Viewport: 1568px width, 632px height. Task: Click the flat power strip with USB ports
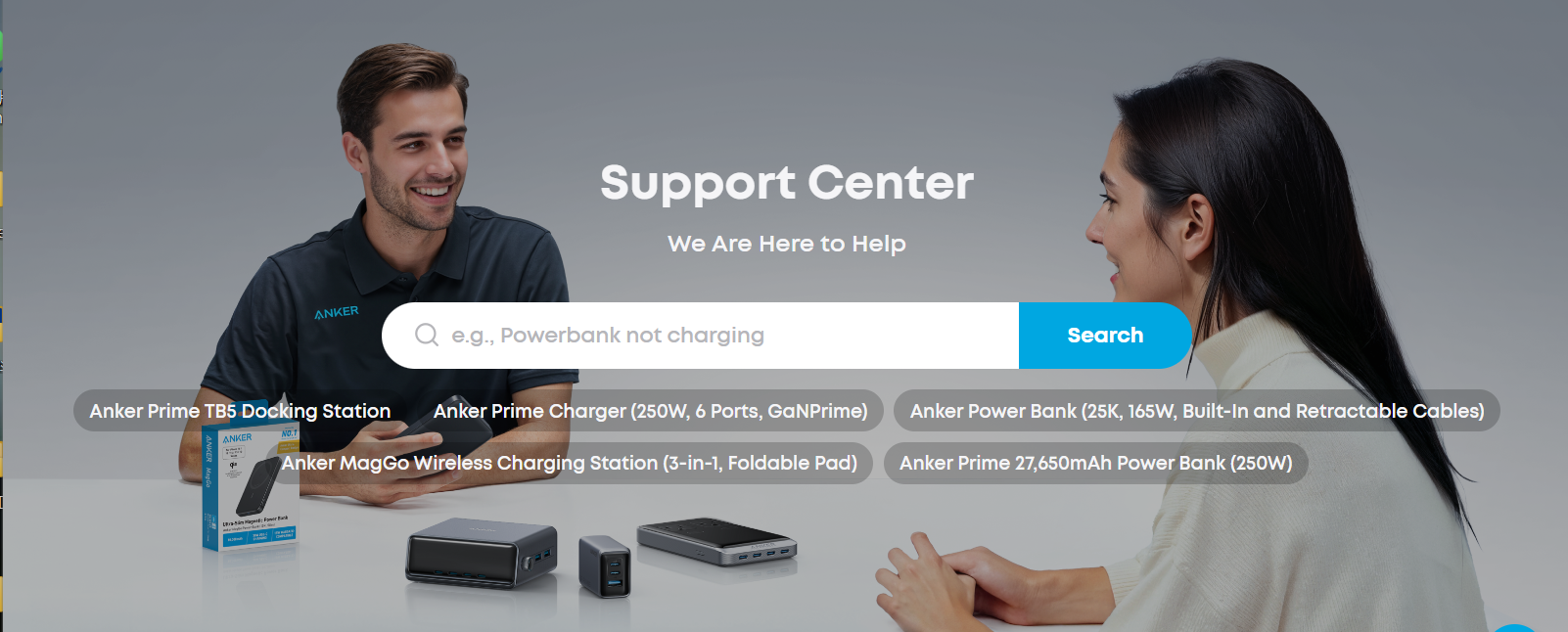[716, 541]
